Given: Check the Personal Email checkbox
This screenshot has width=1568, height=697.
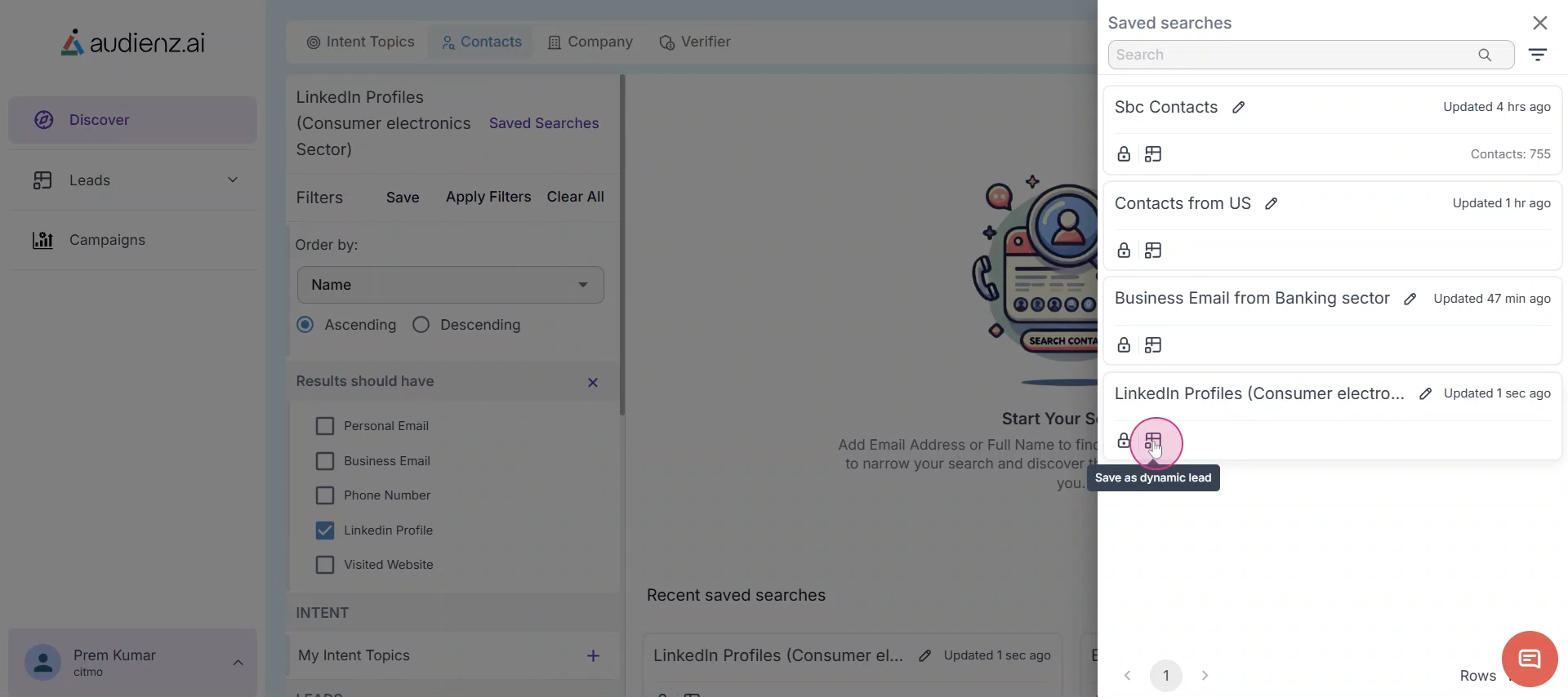Looking at the screenshot, I should pyautogui.click(x=325, y=426).
